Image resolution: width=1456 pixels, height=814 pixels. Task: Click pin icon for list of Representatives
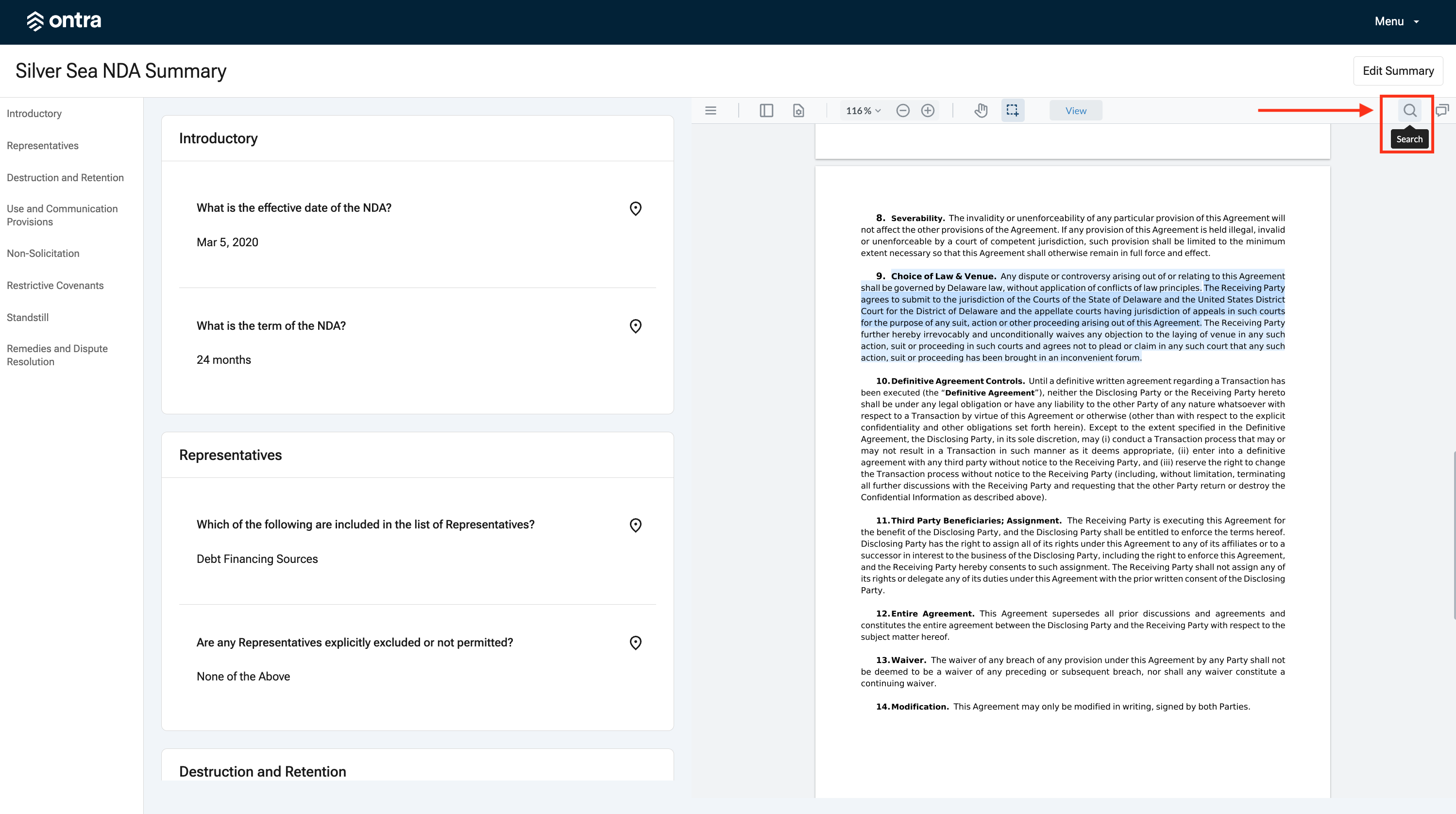(x=635, y=525)
